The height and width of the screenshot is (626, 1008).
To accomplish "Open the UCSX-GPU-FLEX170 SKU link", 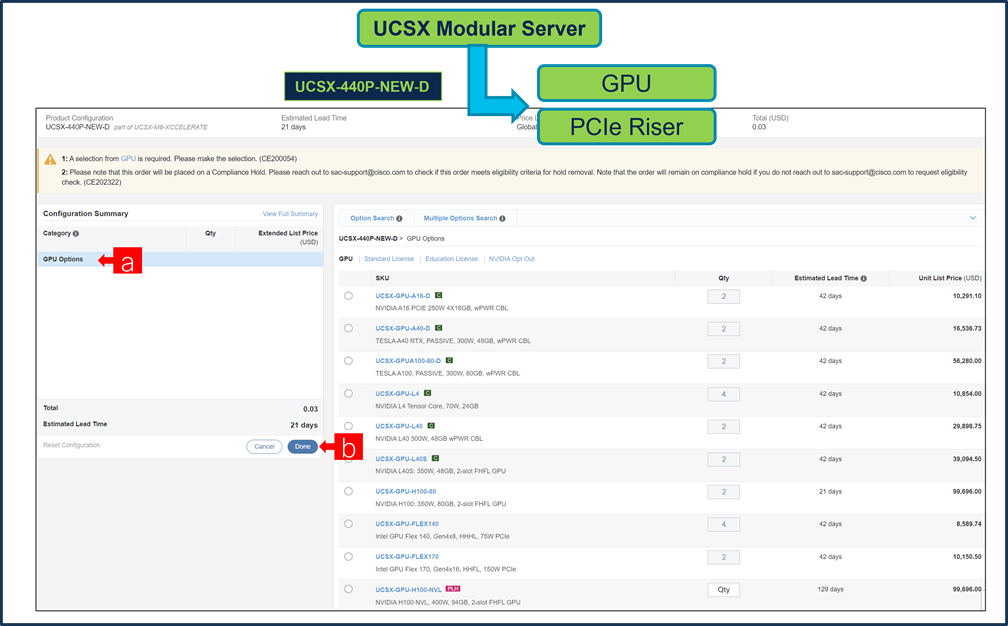I will [407, 557].
